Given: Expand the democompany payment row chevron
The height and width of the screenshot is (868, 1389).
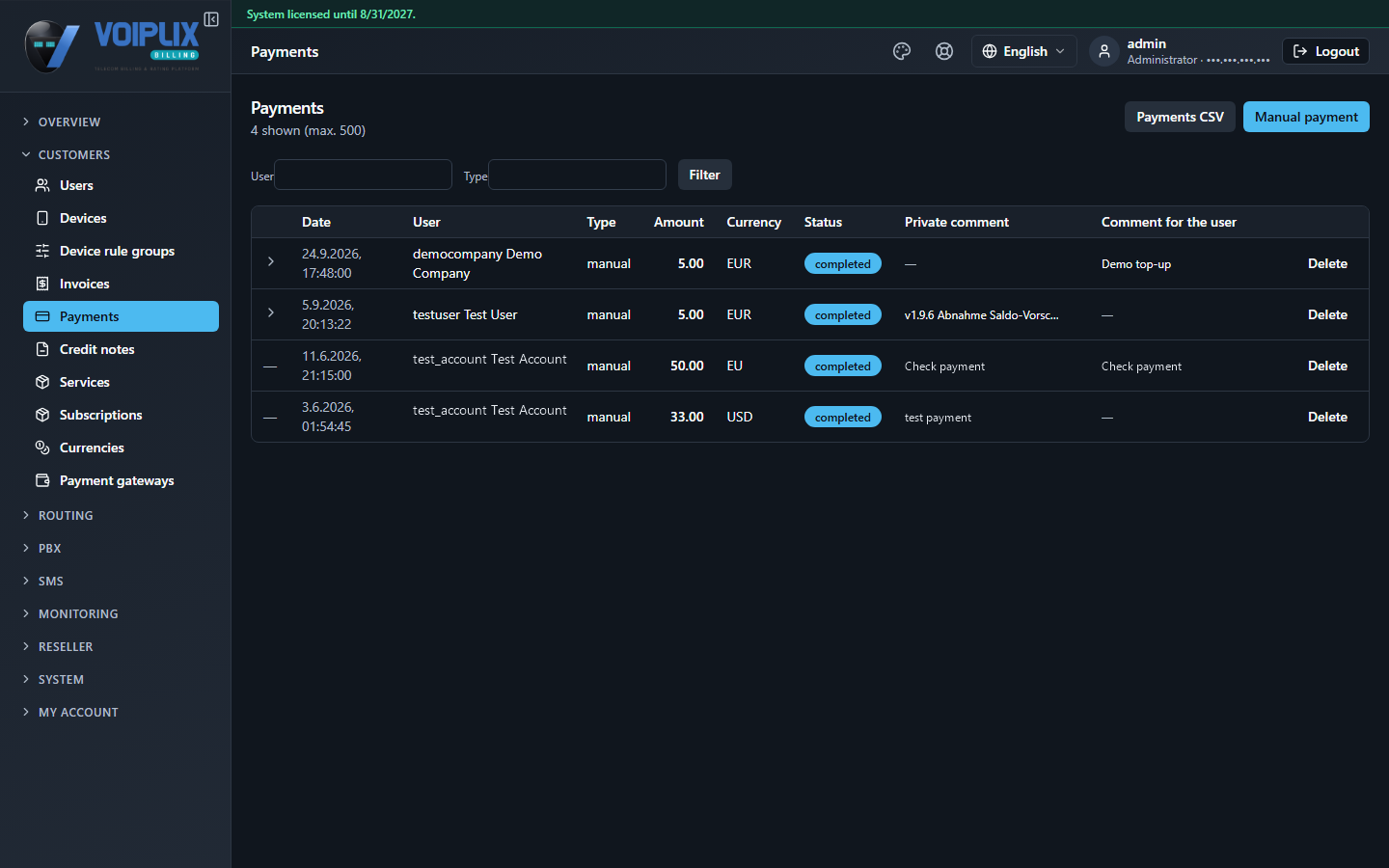Looking at the screenshot, I should coord(271,262).
